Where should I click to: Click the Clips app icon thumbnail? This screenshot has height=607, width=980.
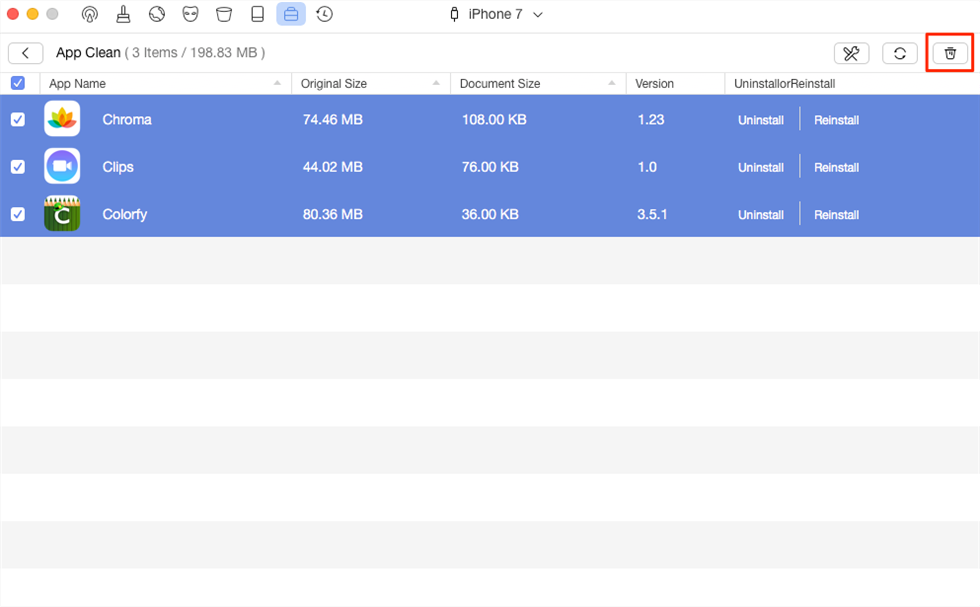[62, 167]
